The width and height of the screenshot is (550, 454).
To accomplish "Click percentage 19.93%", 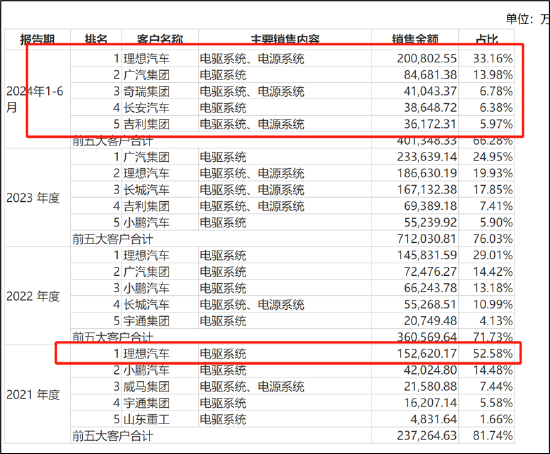I will (x=493, y=173).
